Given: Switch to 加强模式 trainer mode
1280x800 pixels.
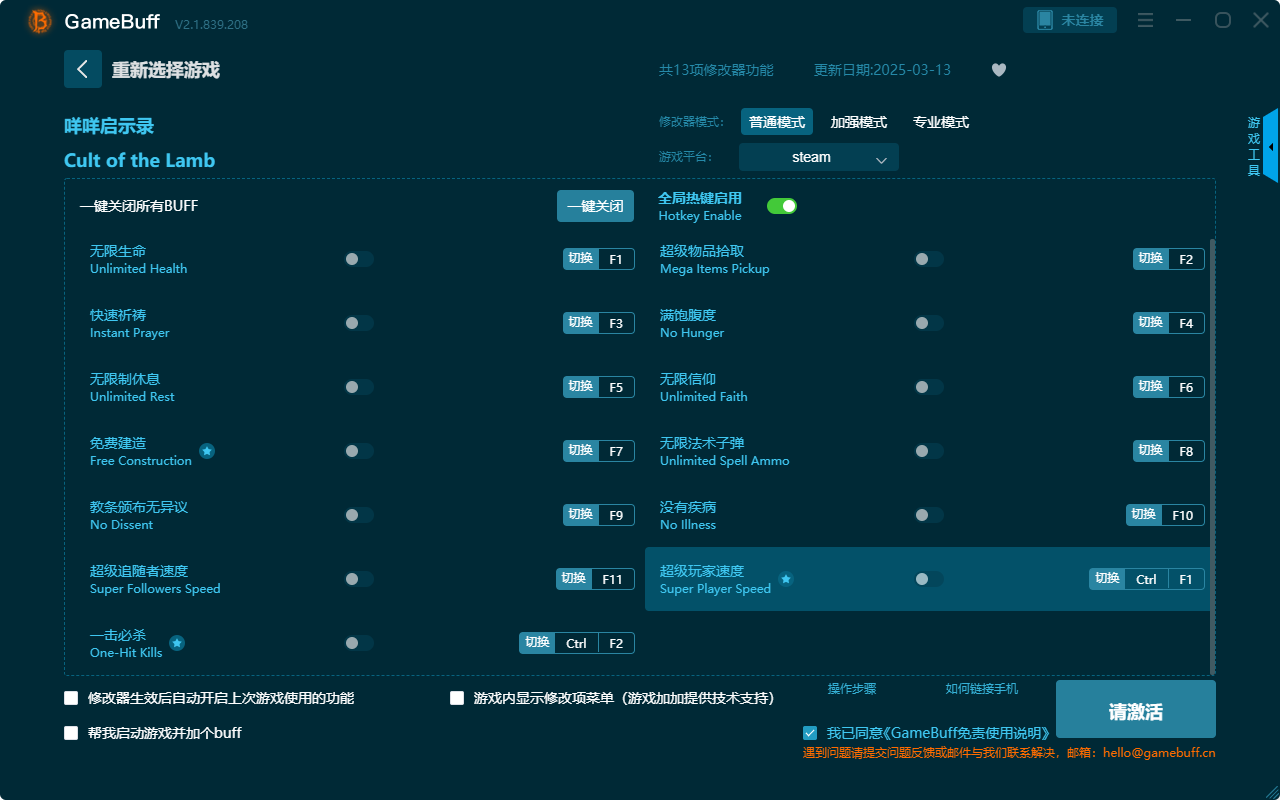Looking at the screenshot, I should click(x=858, y=121).
